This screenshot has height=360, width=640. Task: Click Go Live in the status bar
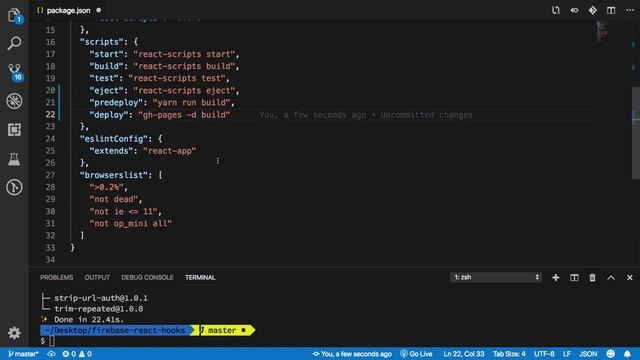pos(416,354)
